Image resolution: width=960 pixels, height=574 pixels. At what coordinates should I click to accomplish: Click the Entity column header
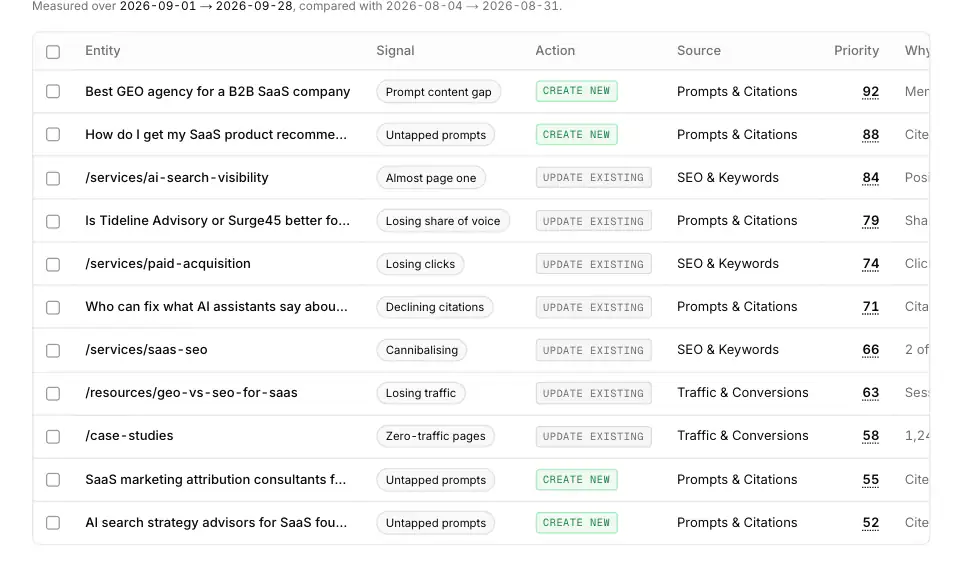tap(103, 51)
